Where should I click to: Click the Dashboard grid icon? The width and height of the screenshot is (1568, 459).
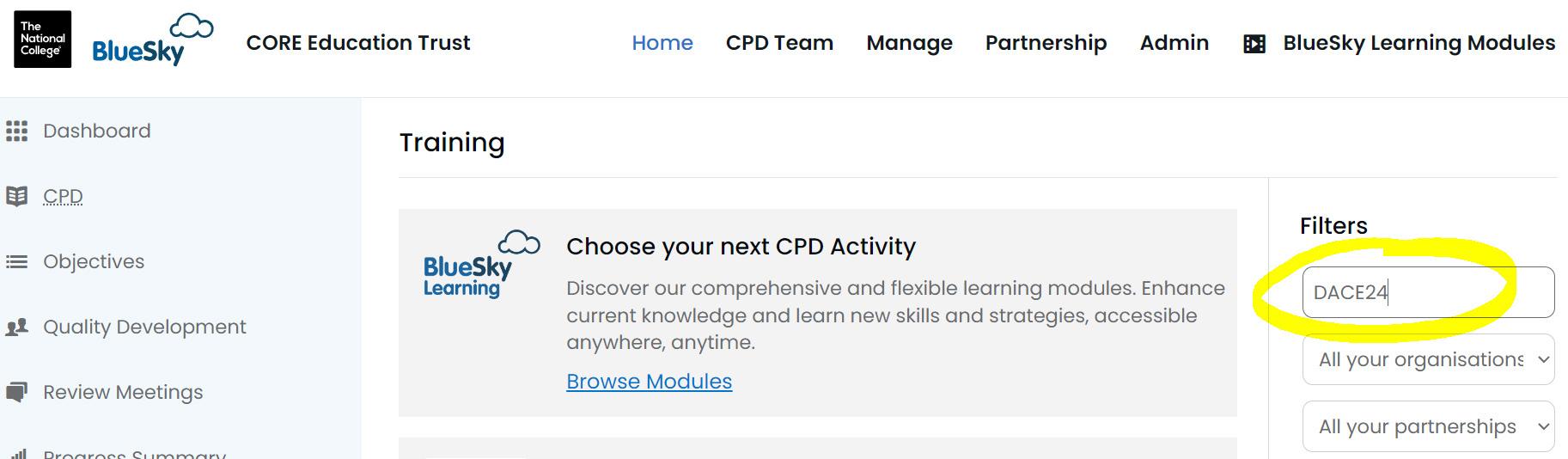coord(16,131)
